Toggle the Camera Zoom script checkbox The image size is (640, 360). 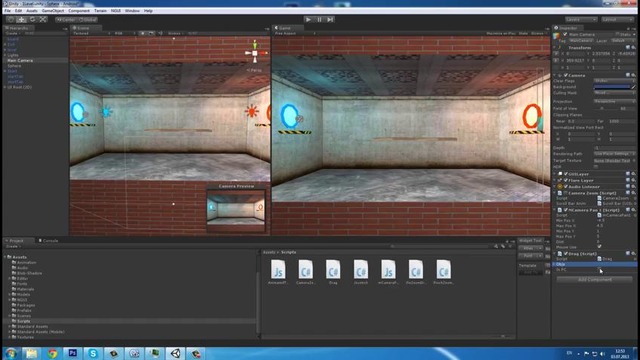click(x=566, y=193)
